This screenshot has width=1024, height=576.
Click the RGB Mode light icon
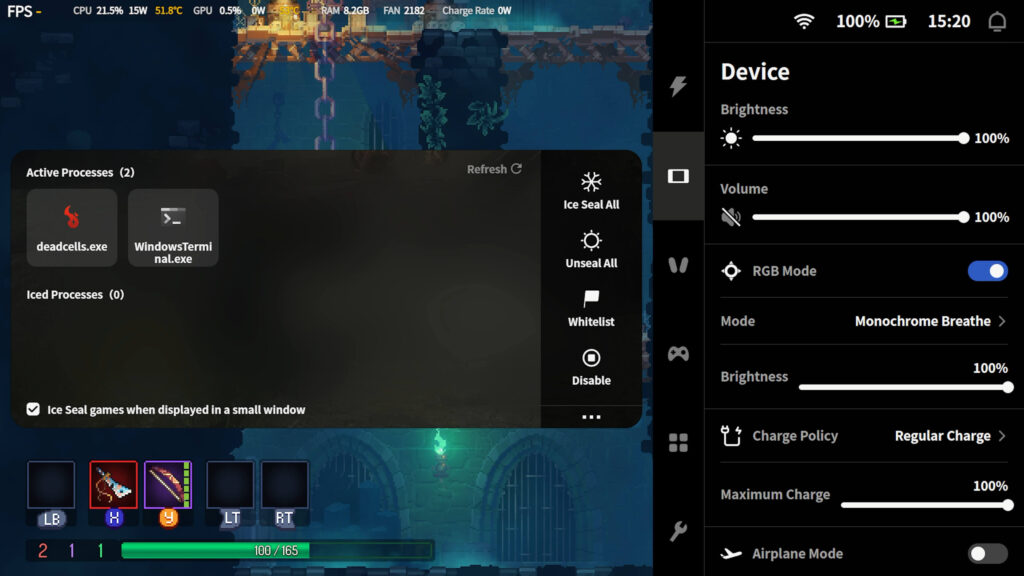point(731,270)
